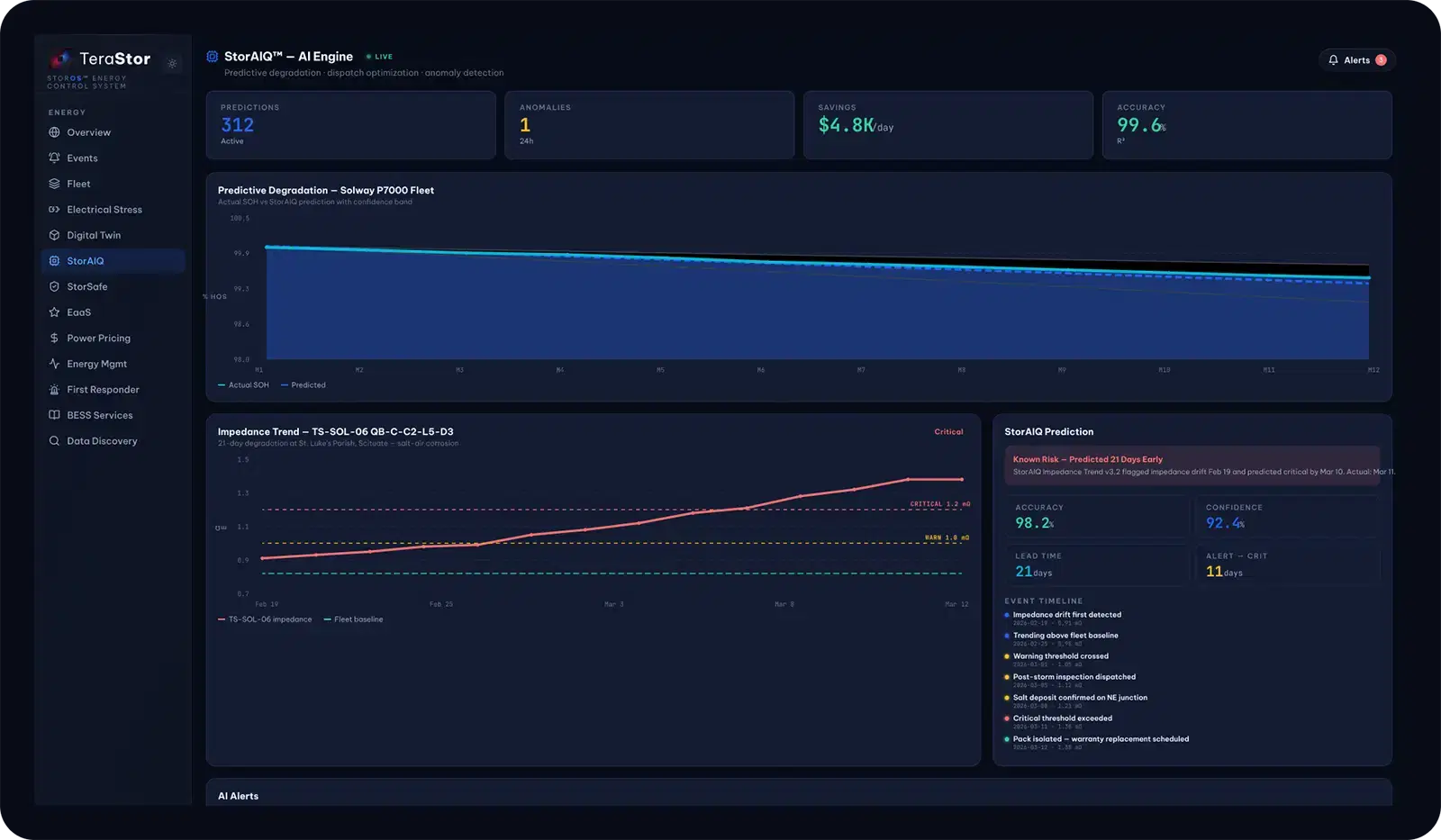Click the Predictions 312 Active card

coord(350,125)
